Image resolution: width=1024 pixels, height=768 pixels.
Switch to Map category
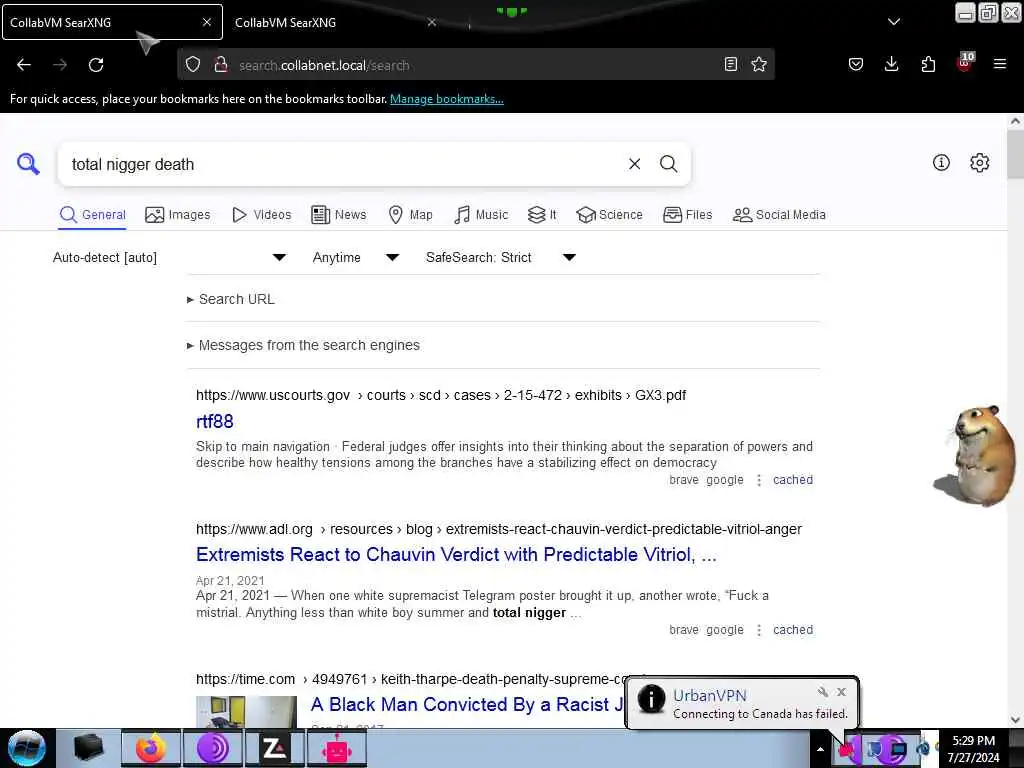pos(410,214)
